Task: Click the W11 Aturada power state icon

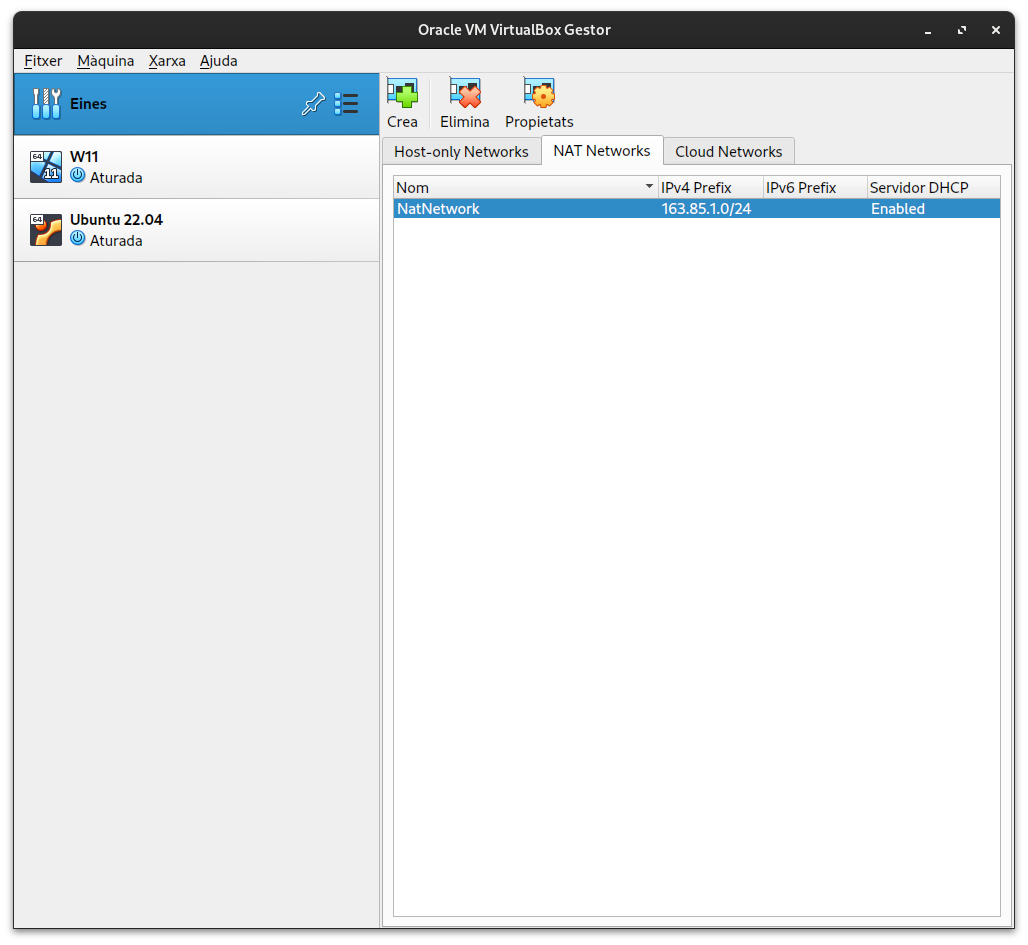Action: (78, 177)
